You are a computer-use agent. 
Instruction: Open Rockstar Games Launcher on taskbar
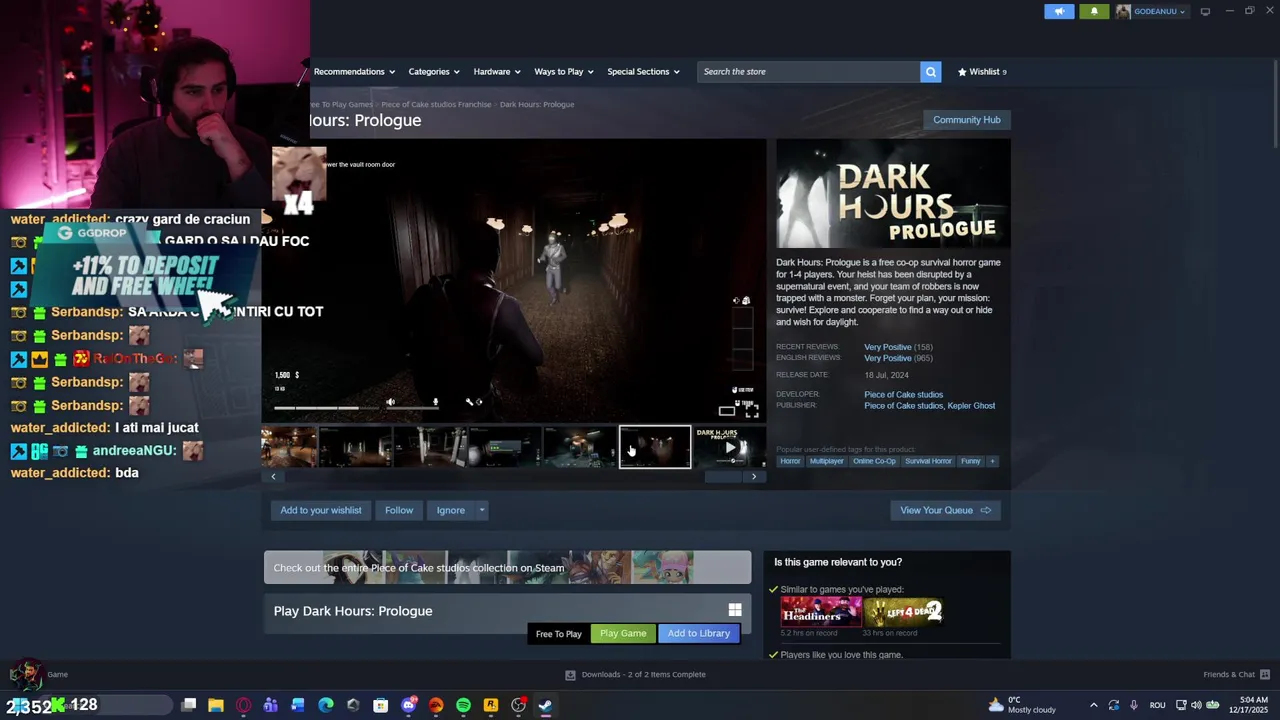(491, 705)
